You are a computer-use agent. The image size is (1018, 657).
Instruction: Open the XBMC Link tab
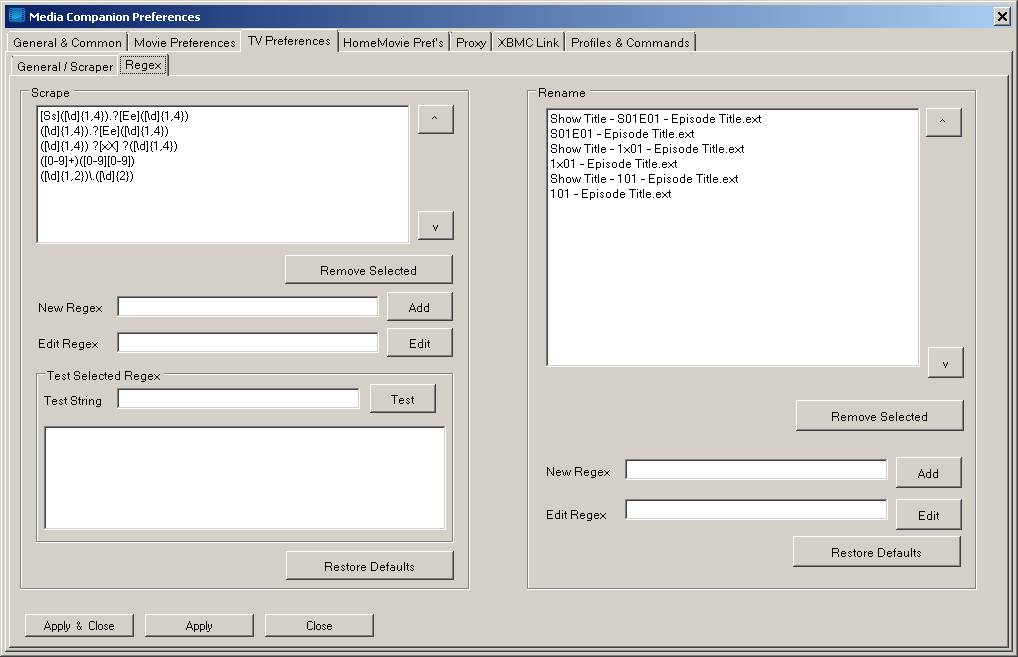pyautogui.click(x=528, y=43)
